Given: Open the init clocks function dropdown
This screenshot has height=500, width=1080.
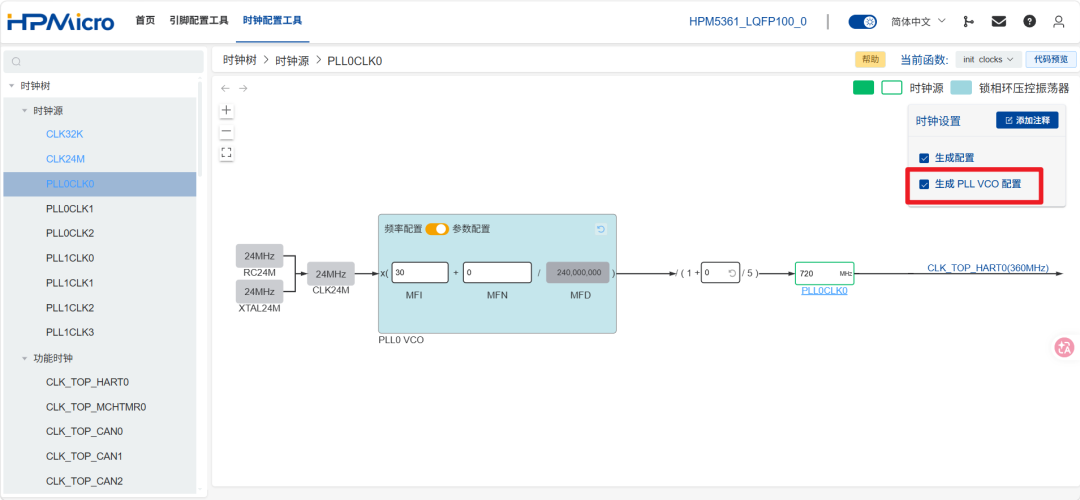Looking at the screenshot, I should tap(988, 59).
